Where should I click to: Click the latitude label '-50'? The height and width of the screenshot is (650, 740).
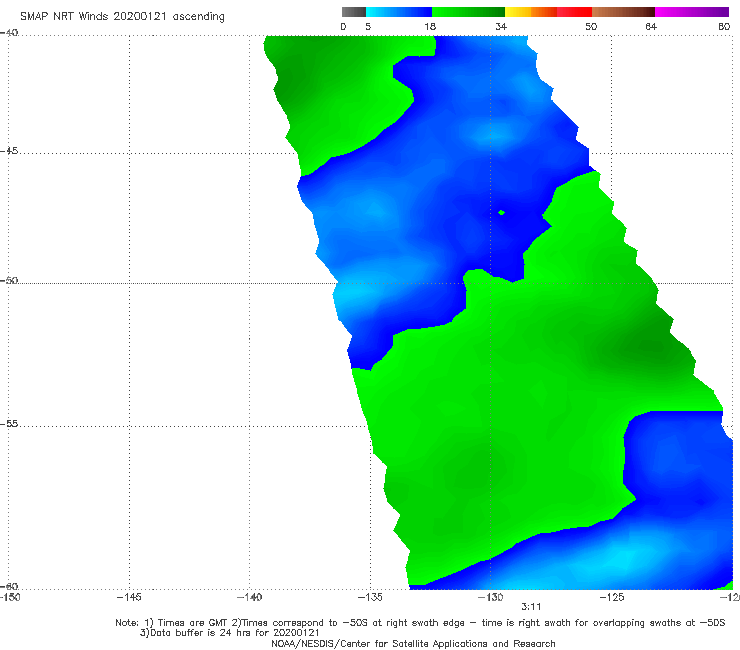pos(9,280)
